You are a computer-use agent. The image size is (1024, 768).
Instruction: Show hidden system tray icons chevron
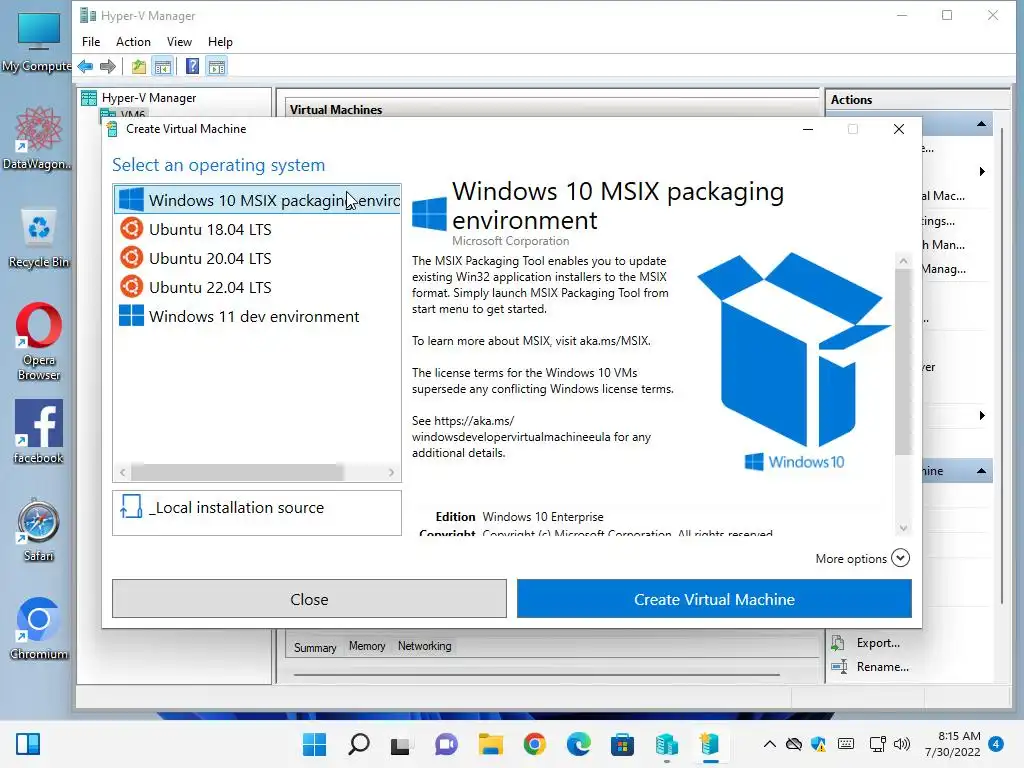pyautogui.click(x=770, y=744)
